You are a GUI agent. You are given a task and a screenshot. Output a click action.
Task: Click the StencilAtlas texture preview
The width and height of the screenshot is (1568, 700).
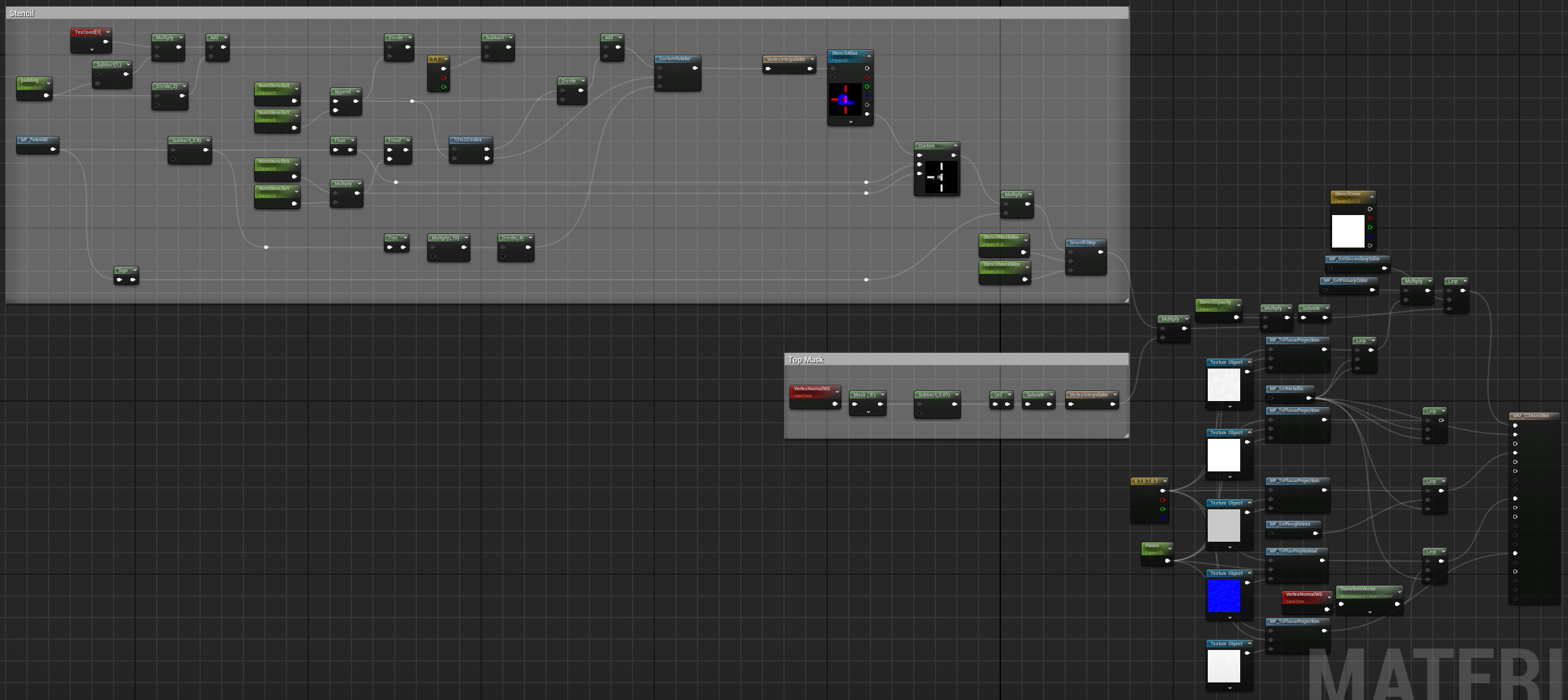click(845, 99)
